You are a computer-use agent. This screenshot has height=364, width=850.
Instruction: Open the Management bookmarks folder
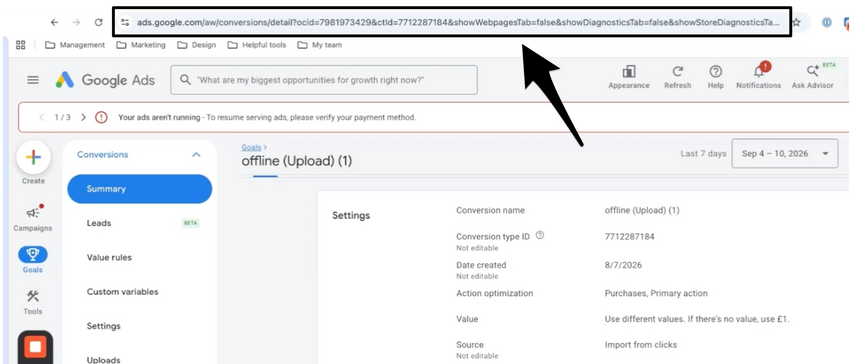pos(75,45)
